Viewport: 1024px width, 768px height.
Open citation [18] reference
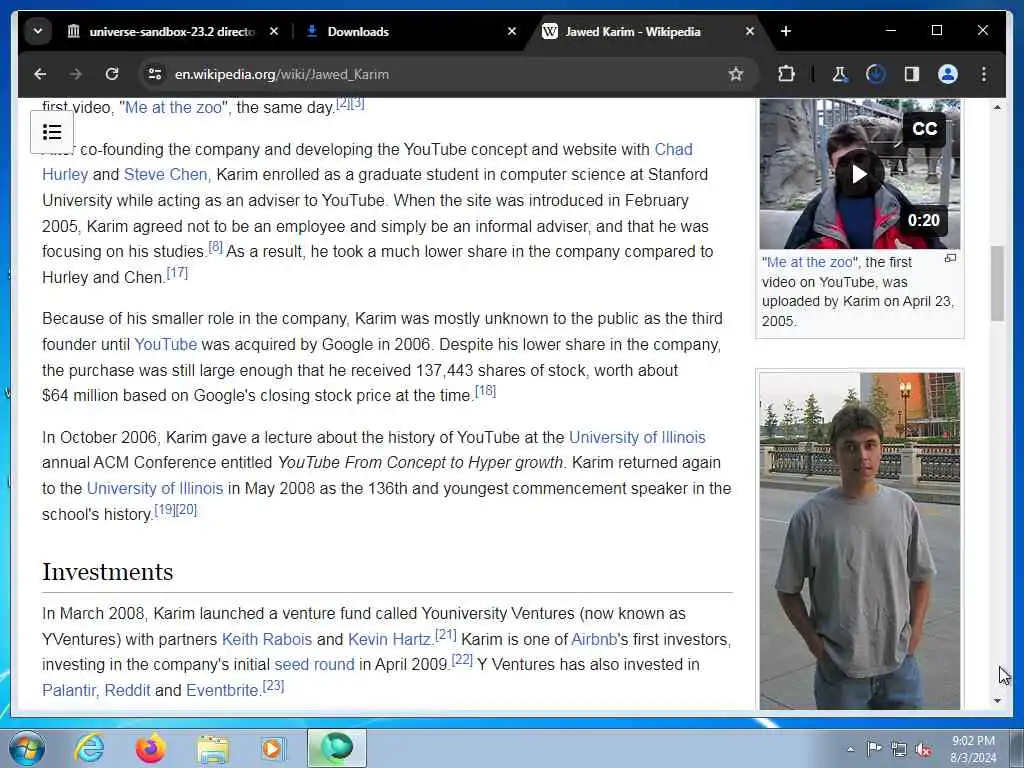point(485,391)
